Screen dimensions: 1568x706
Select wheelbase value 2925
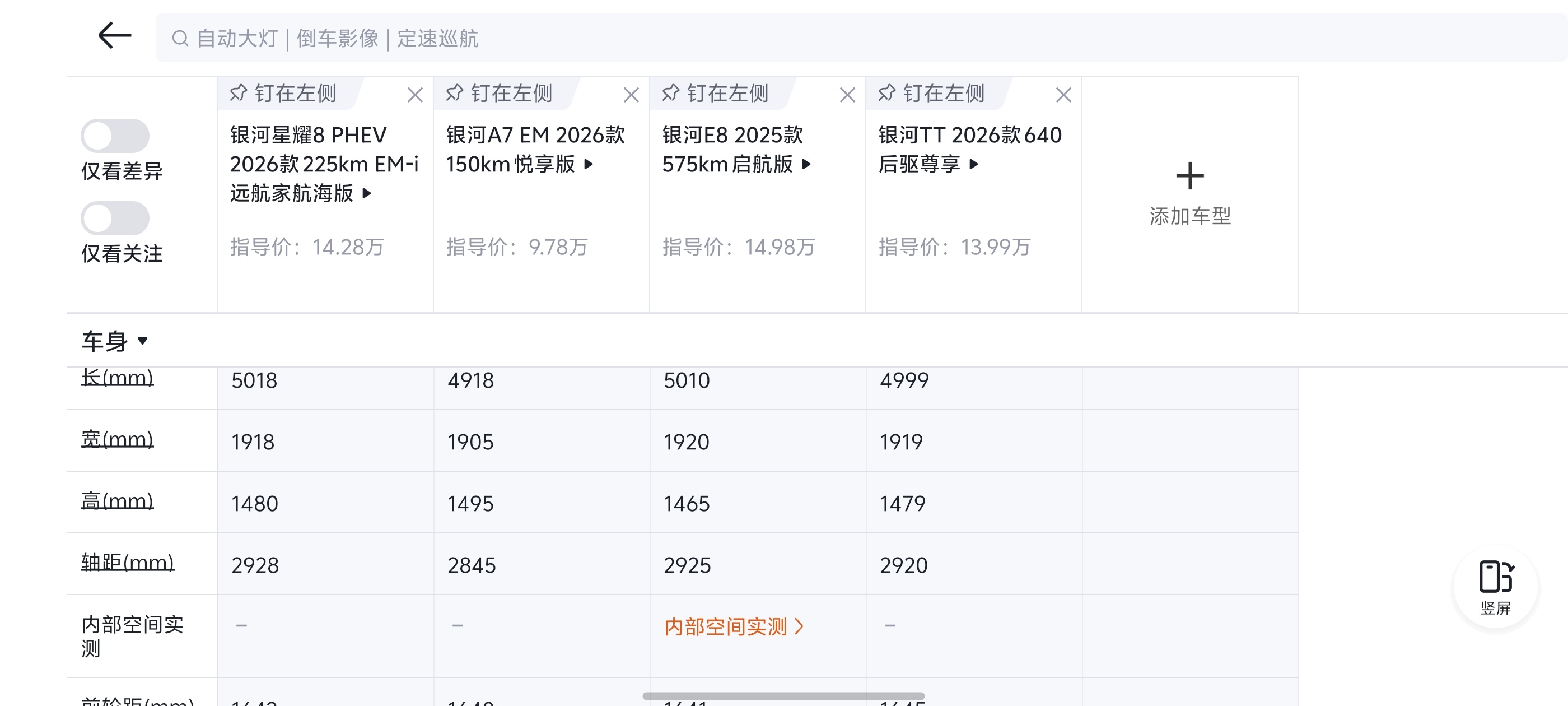pos(687,566)
